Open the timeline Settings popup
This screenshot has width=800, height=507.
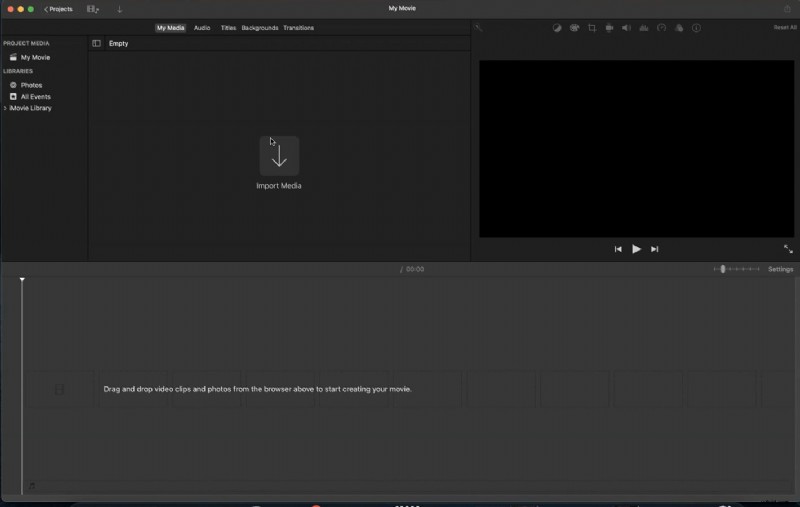(x=781, y=269)
